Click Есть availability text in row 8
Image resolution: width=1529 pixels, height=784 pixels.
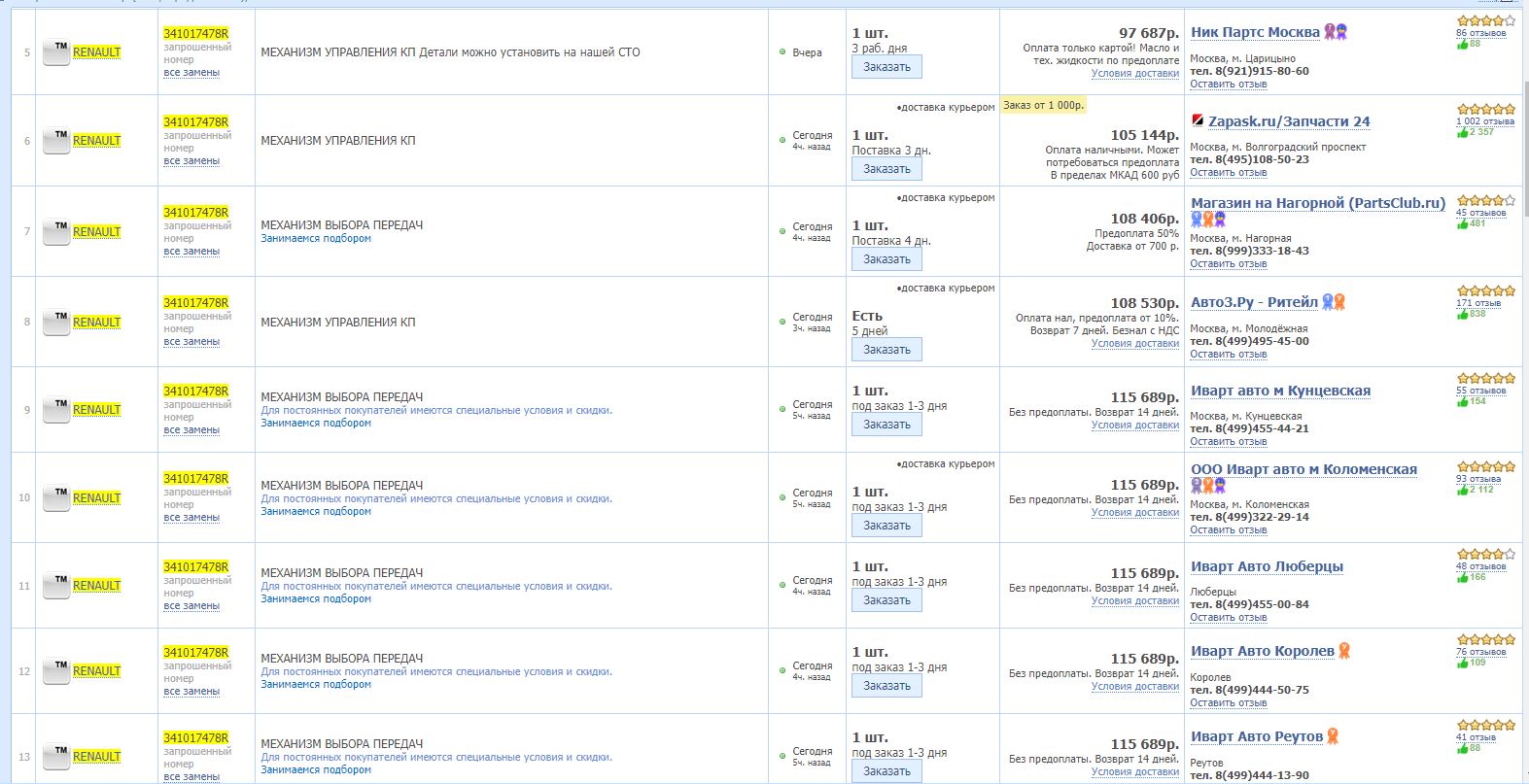click(x=867, y=316)
